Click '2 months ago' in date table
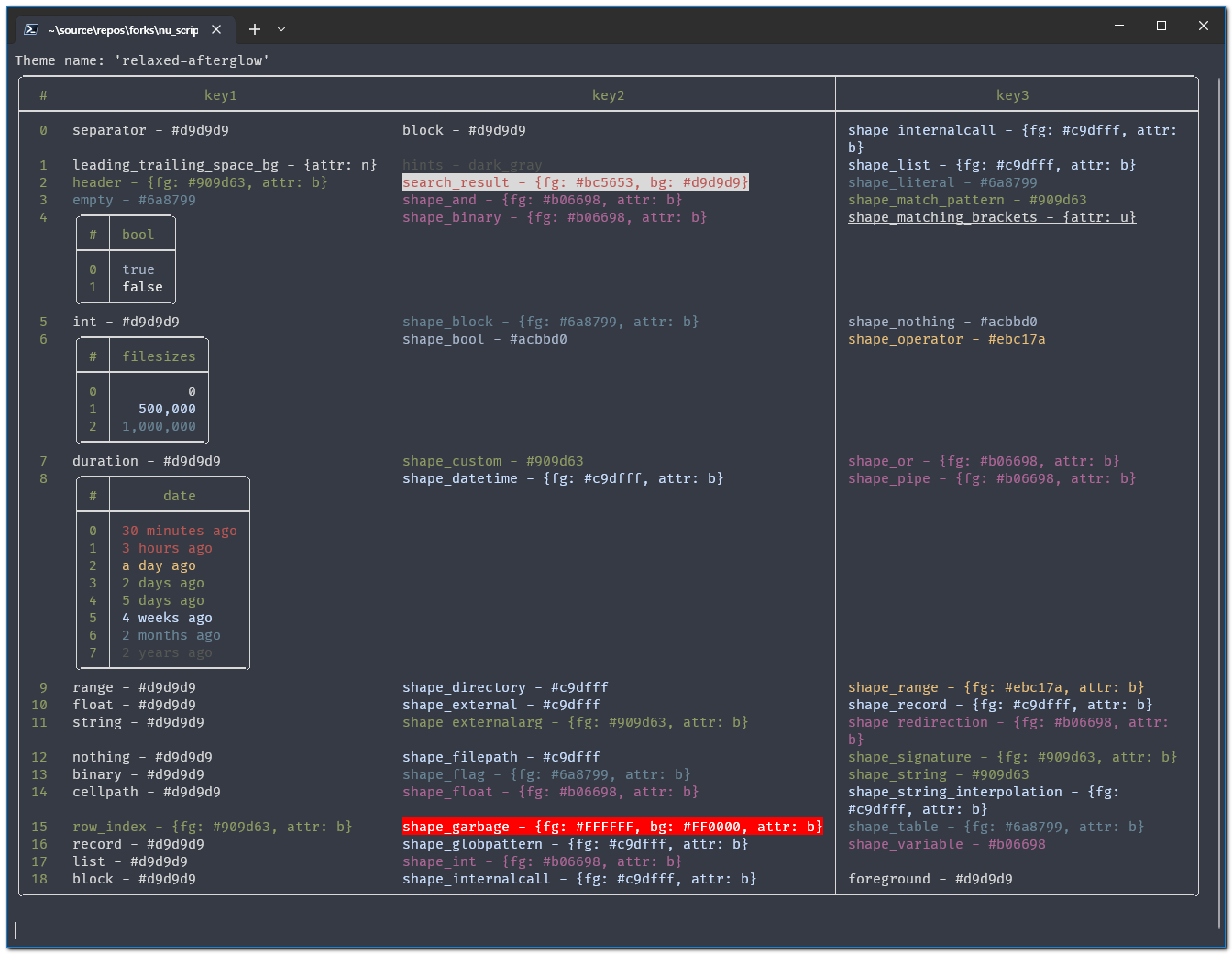1232x954 pixels. coord(171,635)
